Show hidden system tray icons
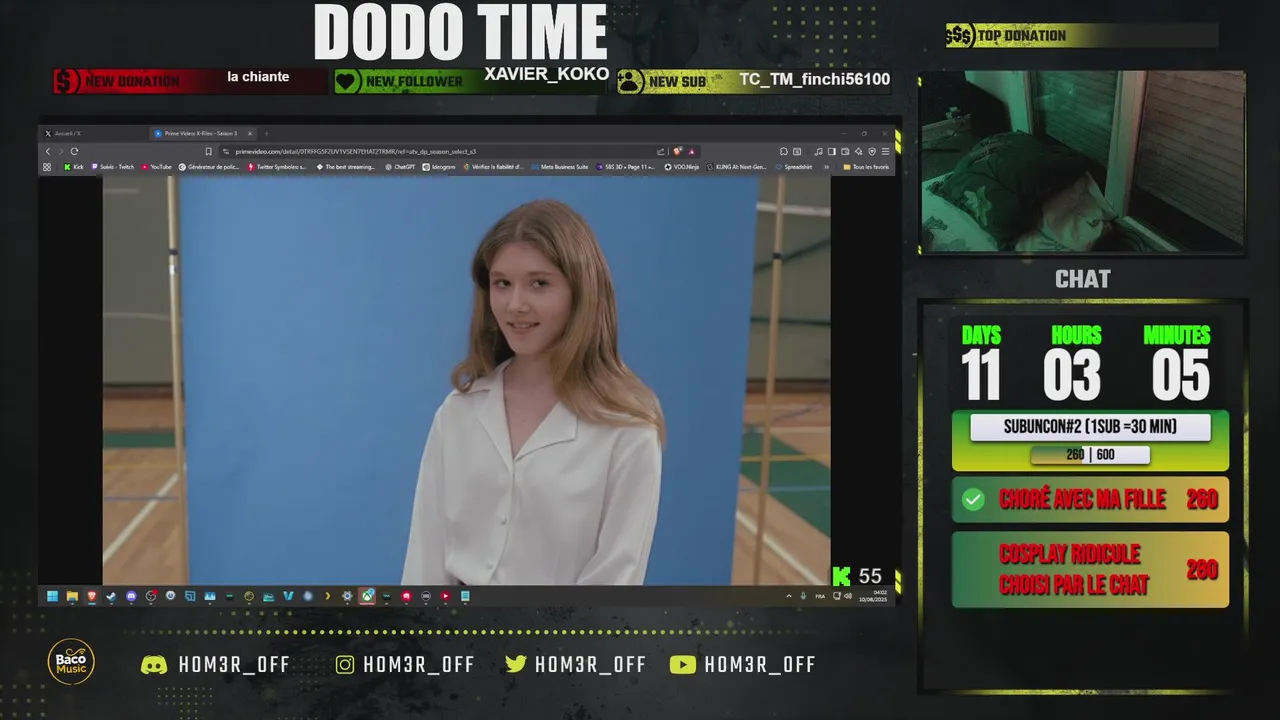Viewport: 1280px width, 720px height. (789, 596)
